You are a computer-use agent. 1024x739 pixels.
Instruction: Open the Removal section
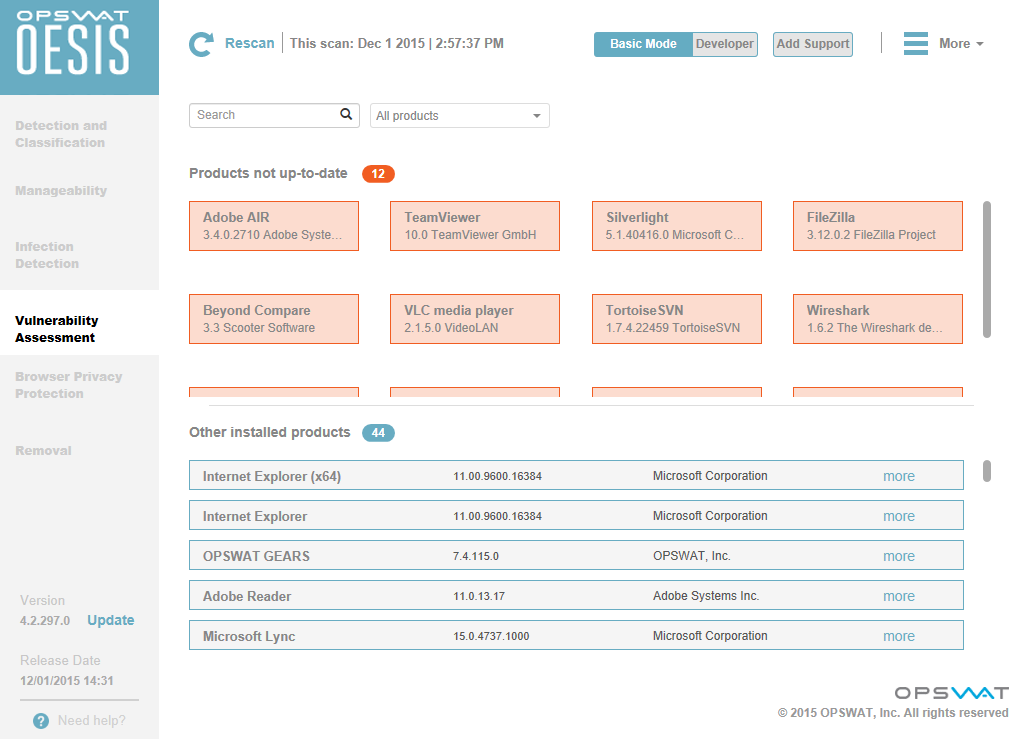(43, 450)
